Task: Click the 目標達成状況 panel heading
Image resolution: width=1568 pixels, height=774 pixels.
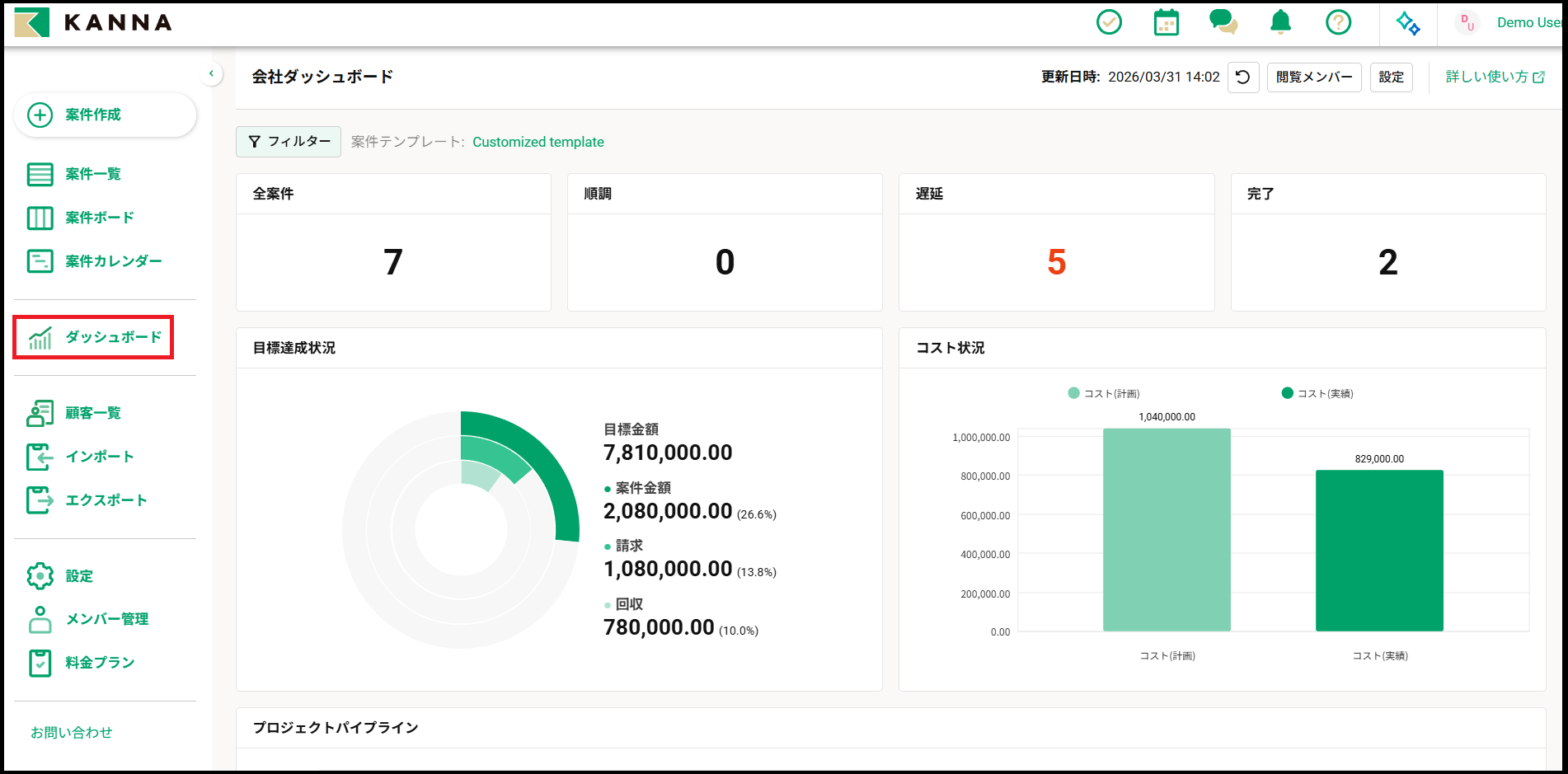Action: pyautogui.click(x=294, y=348)
